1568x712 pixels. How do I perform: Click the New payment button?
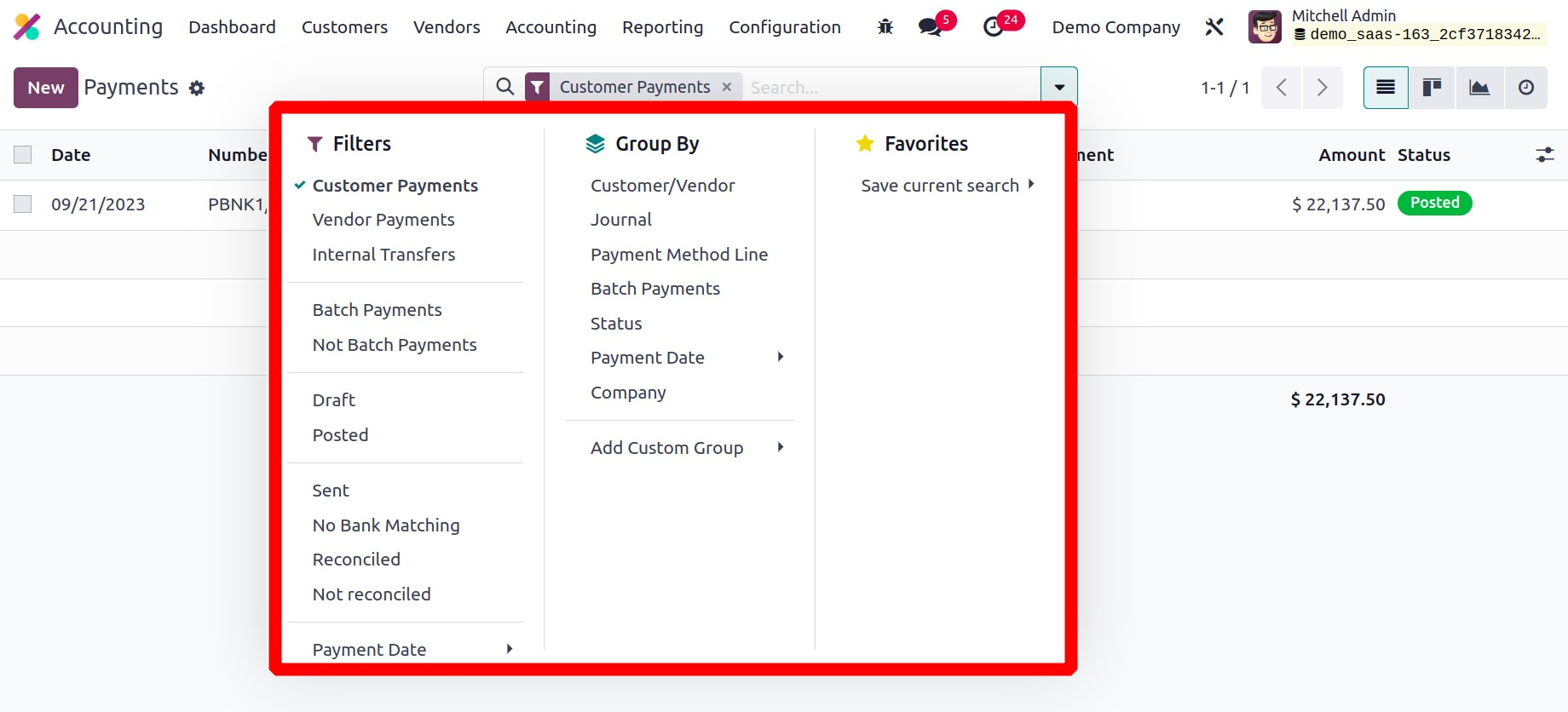(x=46, y=88)
